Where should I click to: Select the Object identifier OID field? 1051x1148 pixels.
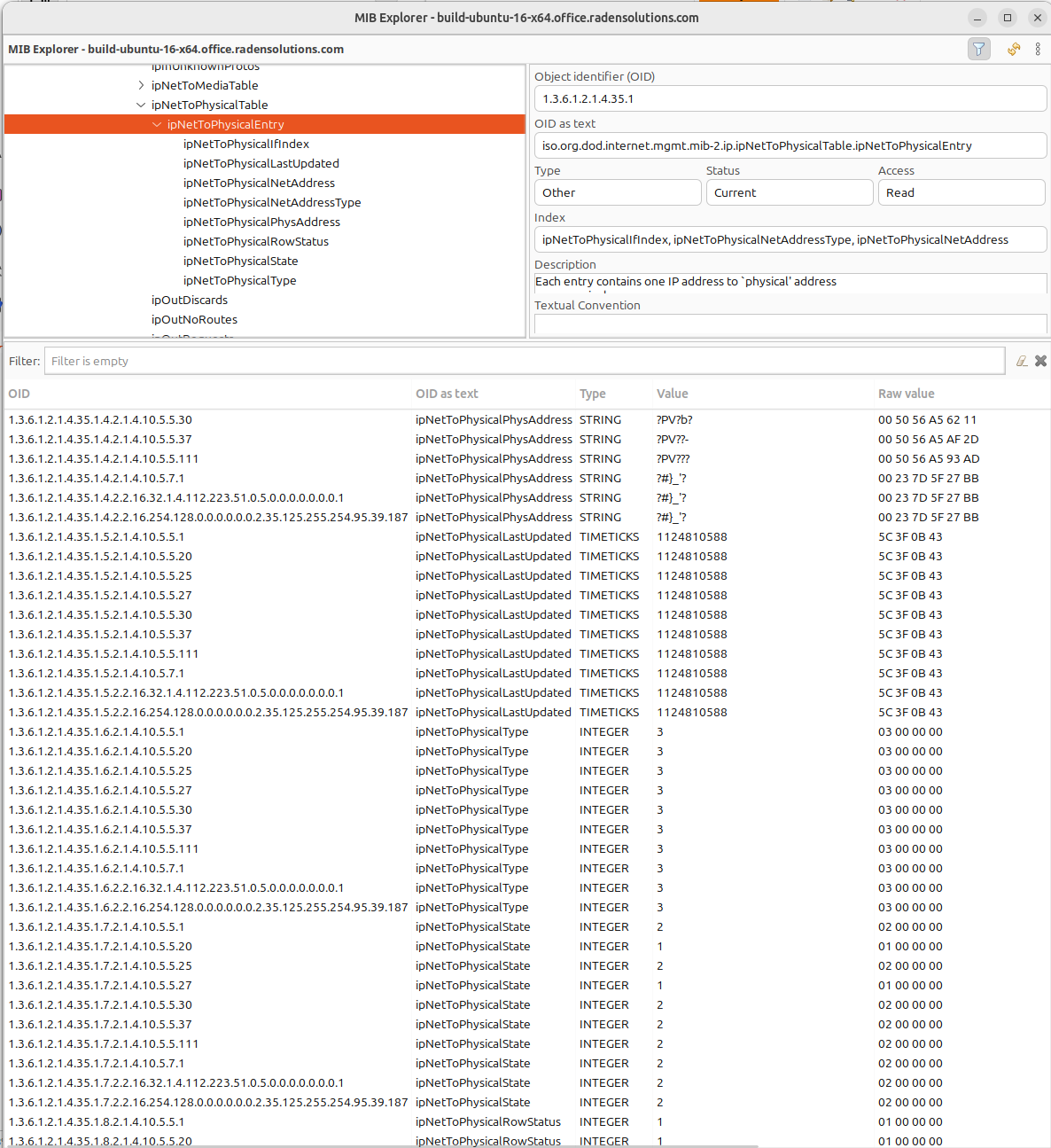pyautogui.click(x=790, y=98)
